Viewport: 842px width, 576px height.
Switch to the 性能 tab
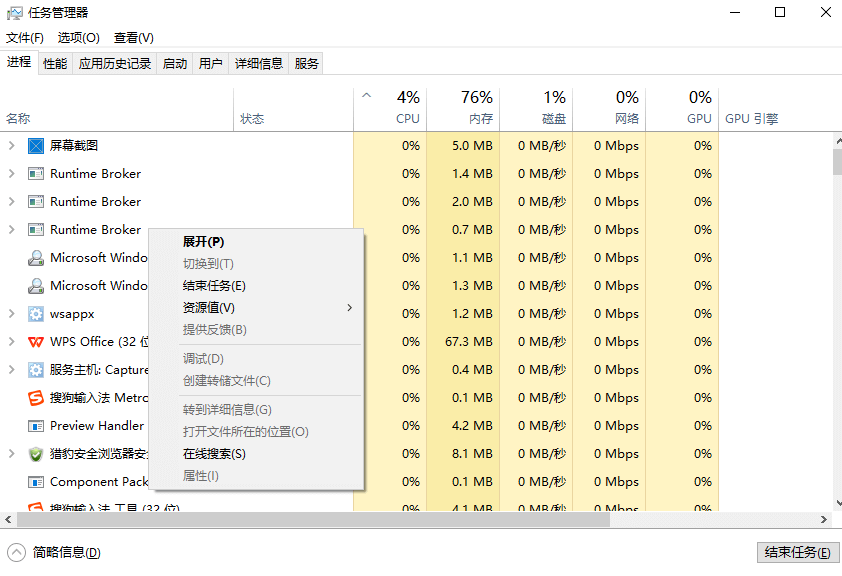[x=54, y=62]
